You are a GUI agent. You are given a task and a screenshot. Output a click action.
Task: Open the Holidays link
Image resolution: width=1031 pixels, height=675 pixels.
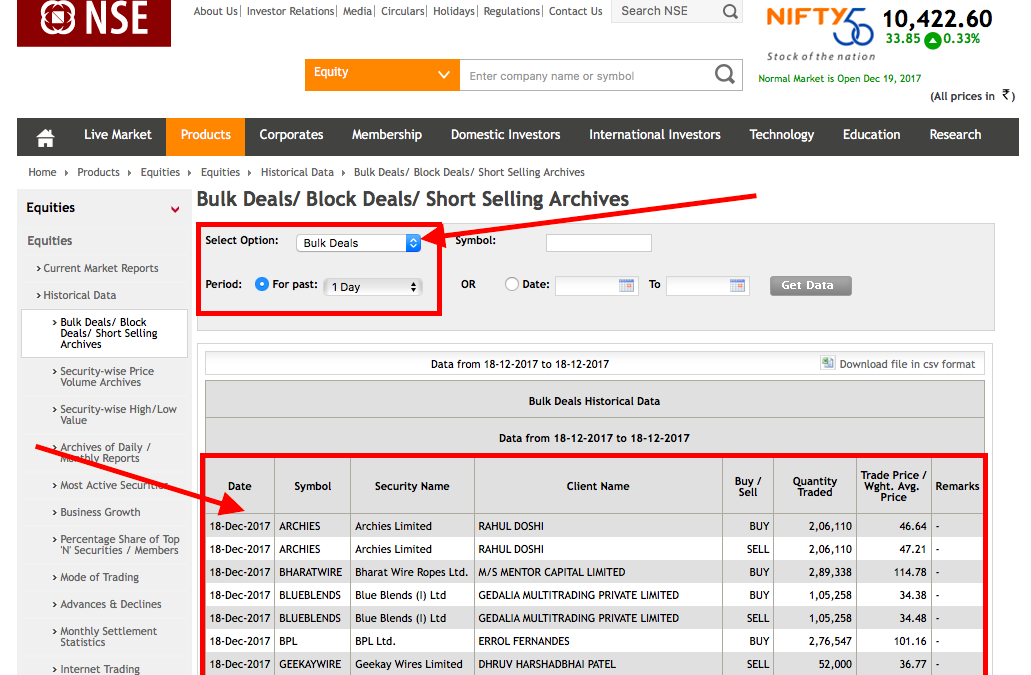pyautogui.click(x=454, y=11)
